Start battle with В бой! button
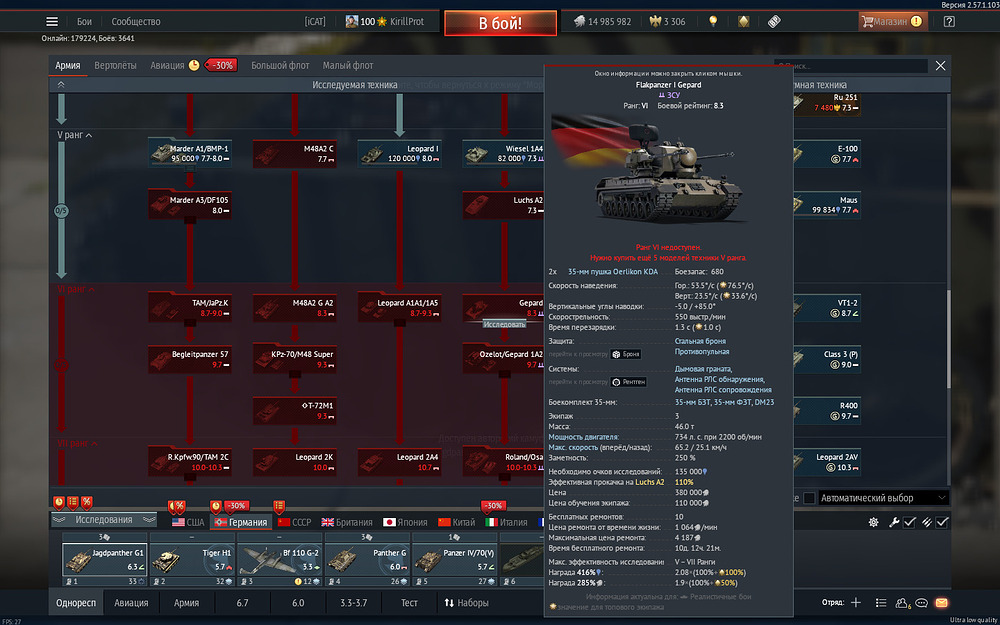The width and height of the screenshot is (1000, 625). coord(500,23)
